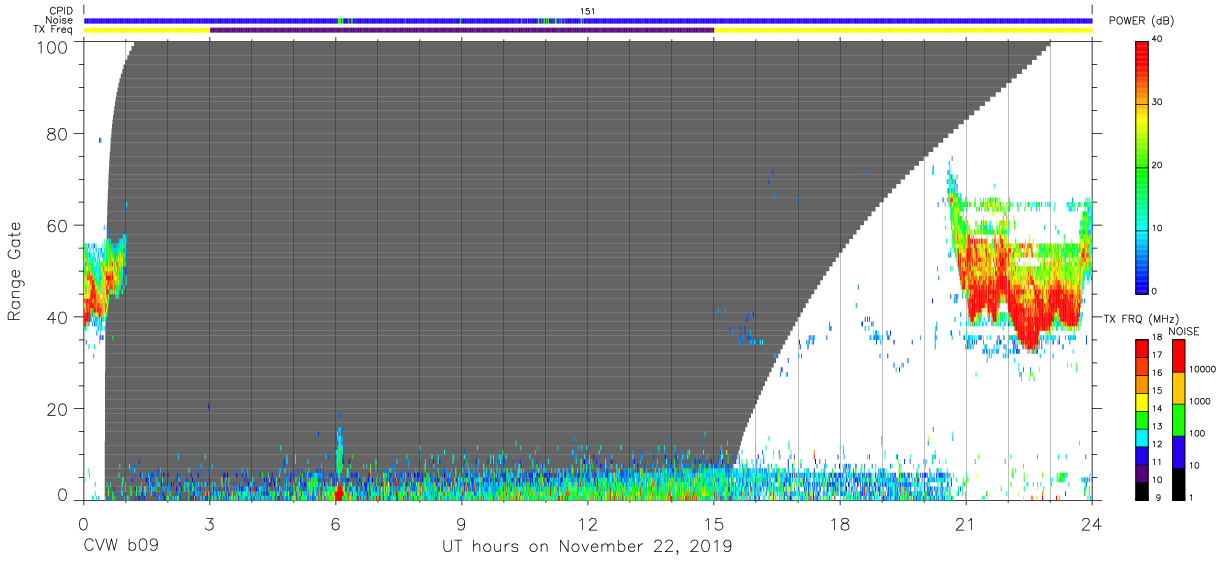The image size is (1228, 567).
Task: Click the UT hours on November 22, 2019 title
Action: (587, 547)
